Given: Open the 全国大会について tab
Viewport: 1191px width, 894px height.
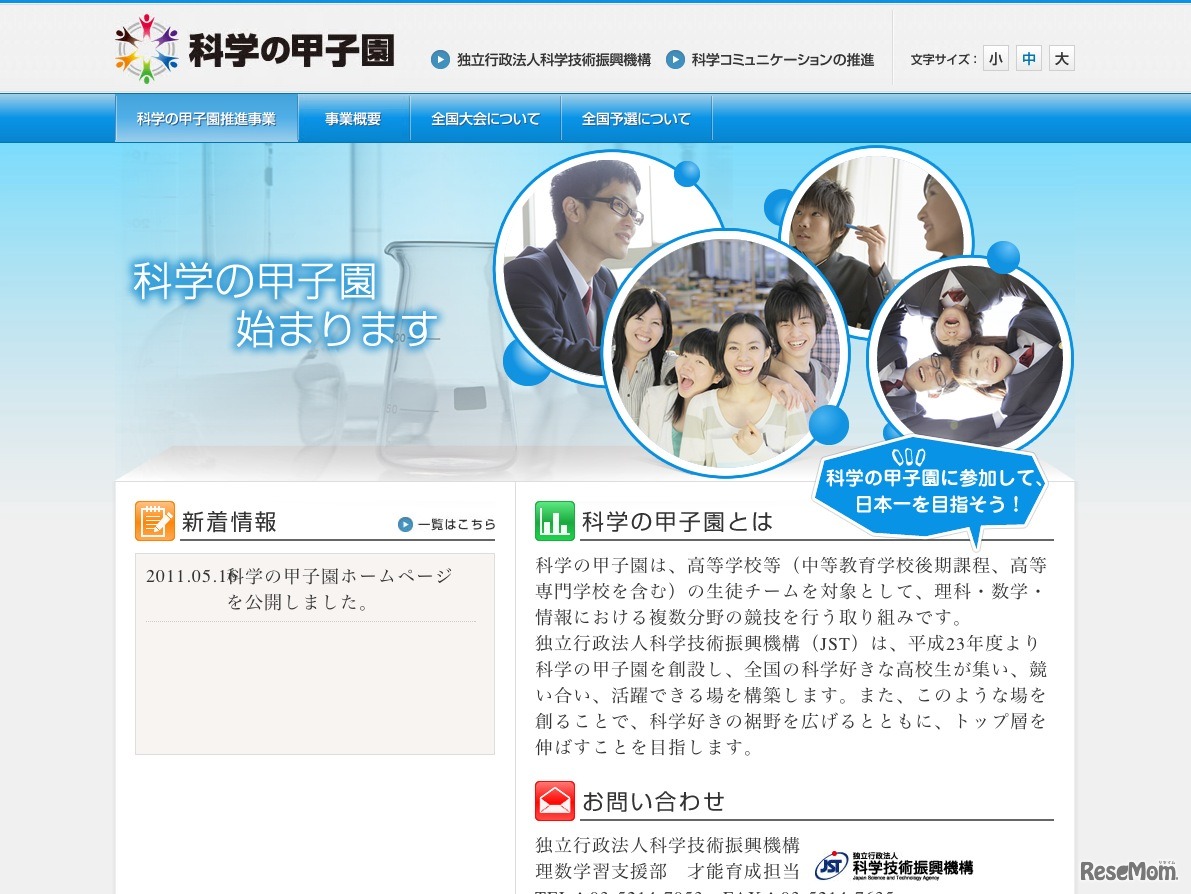Looking at the screenshot, I should coord(485,117).
